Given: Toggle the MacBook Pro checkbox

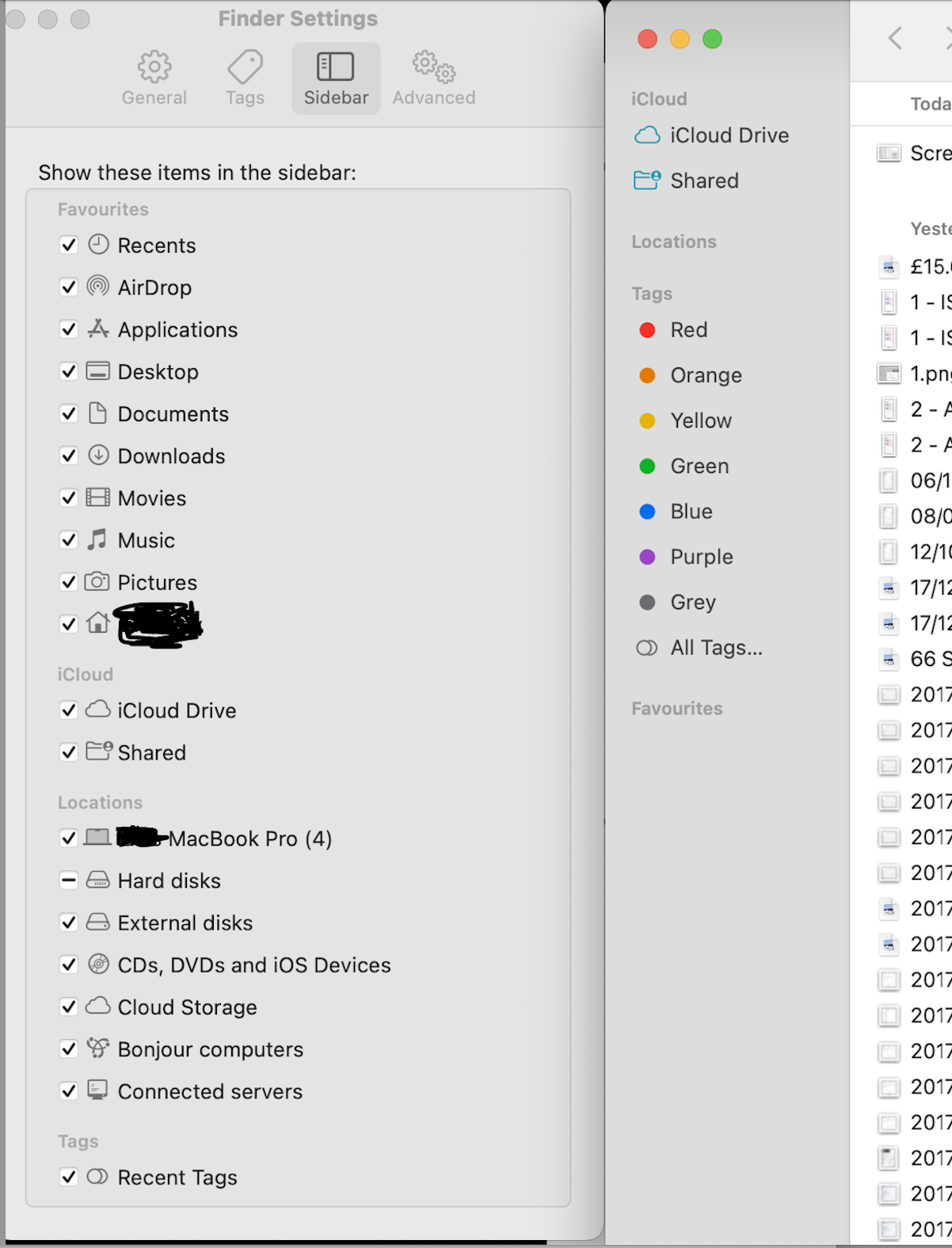Looking at the screenshot, I should 69,838.
